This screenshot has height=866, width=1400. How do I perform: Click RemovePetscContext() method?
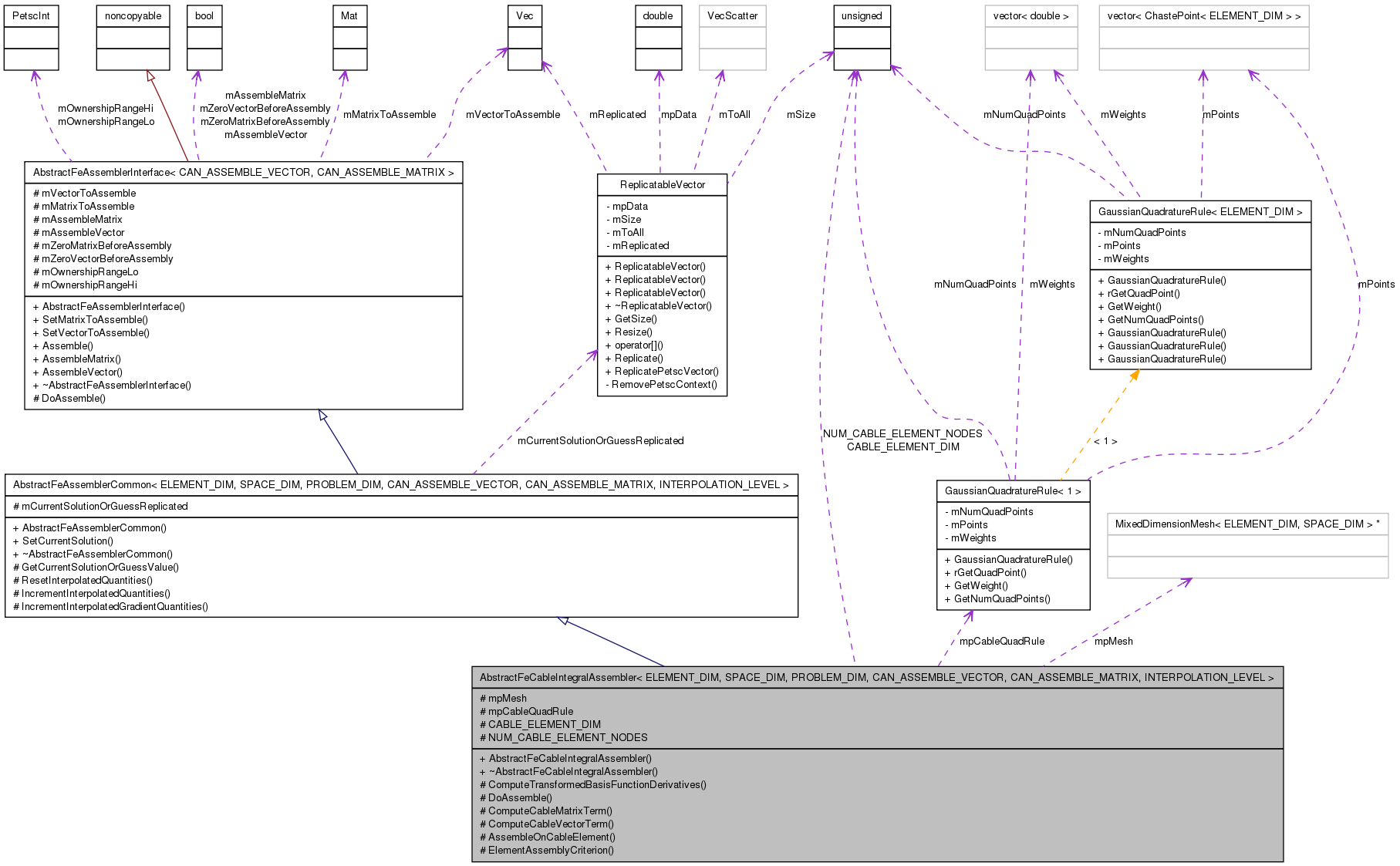pyautogui.click(x=662, y=385)
